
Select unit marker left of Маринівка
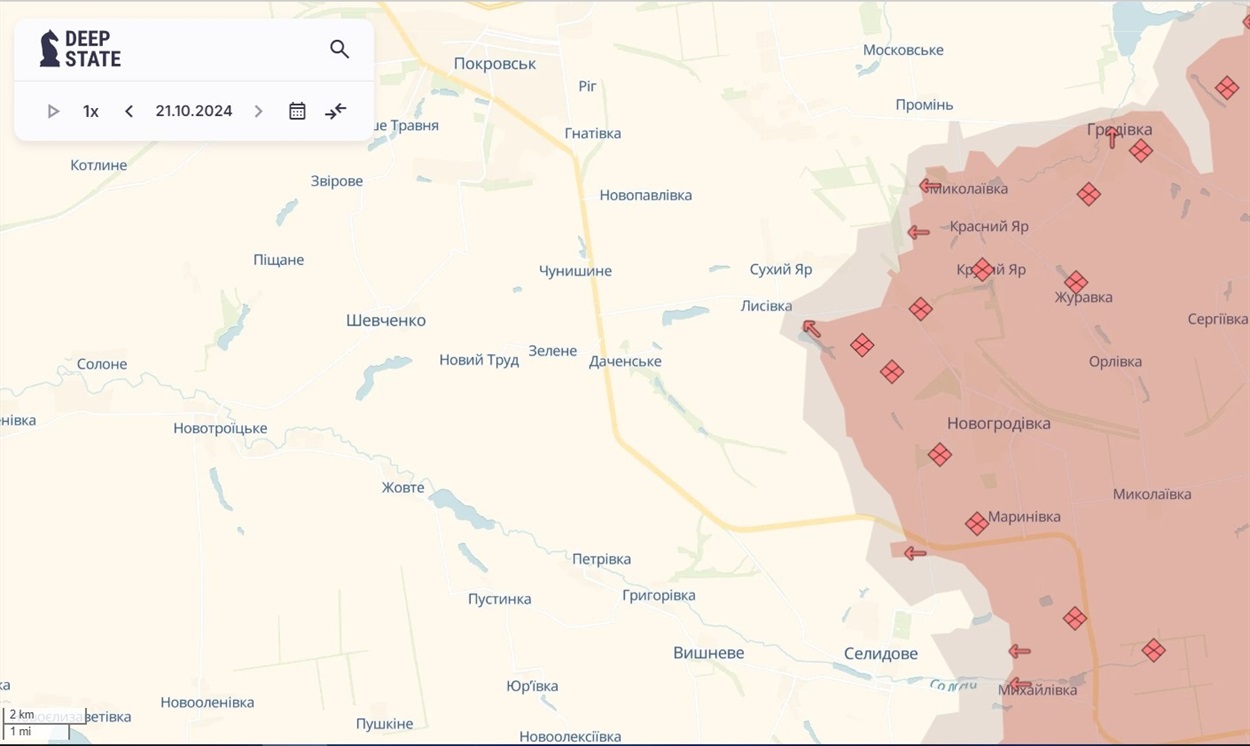pos(977,523)
